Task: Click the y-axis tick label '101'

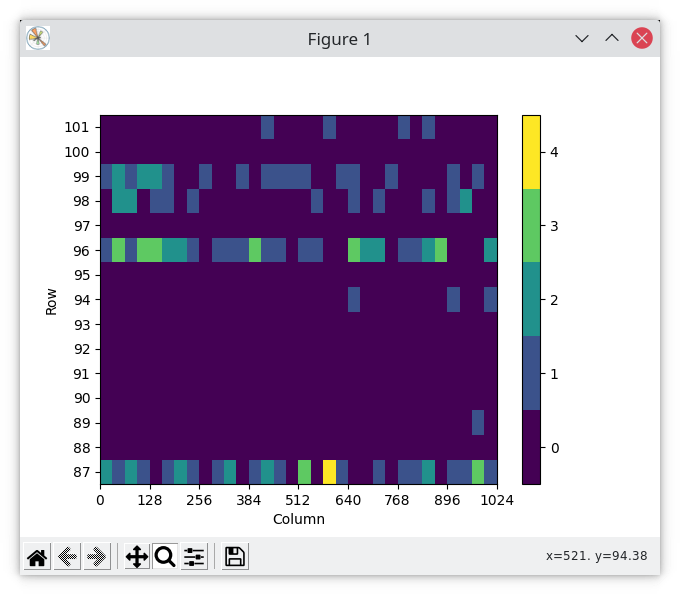Action: [x=77, y=128]
